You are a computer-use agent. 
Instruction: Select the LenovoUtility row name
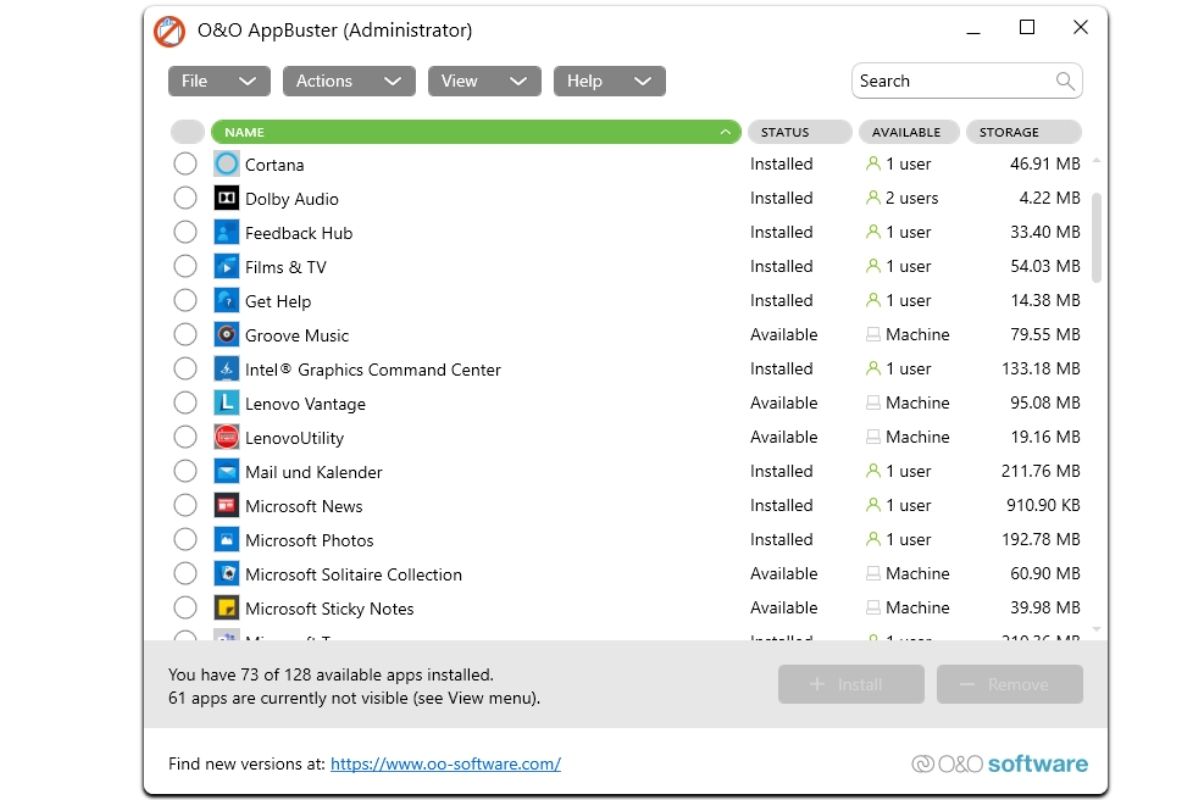click(x=294, y=438)
